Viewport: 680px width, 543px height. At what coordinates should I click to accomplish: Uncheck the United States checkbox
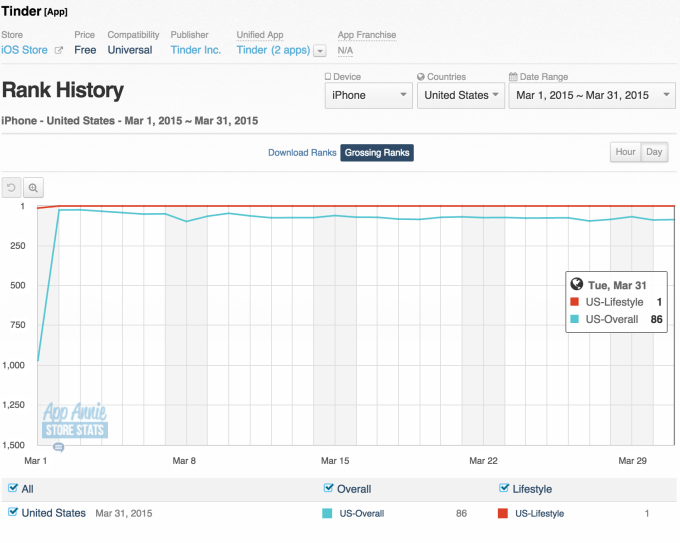pos(12,512)
